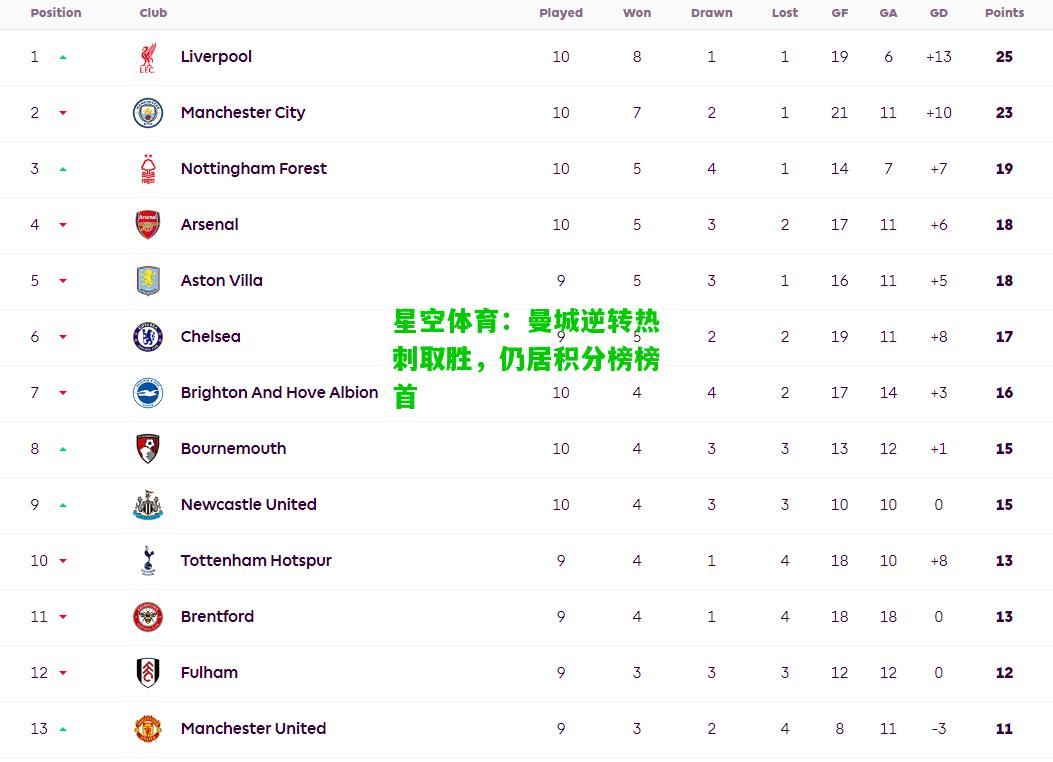Select the Tottenham Hotspur cockerel logo
Image resolution: width=1053 pixels, height=762 pixels.
click(x=148, y=561)
